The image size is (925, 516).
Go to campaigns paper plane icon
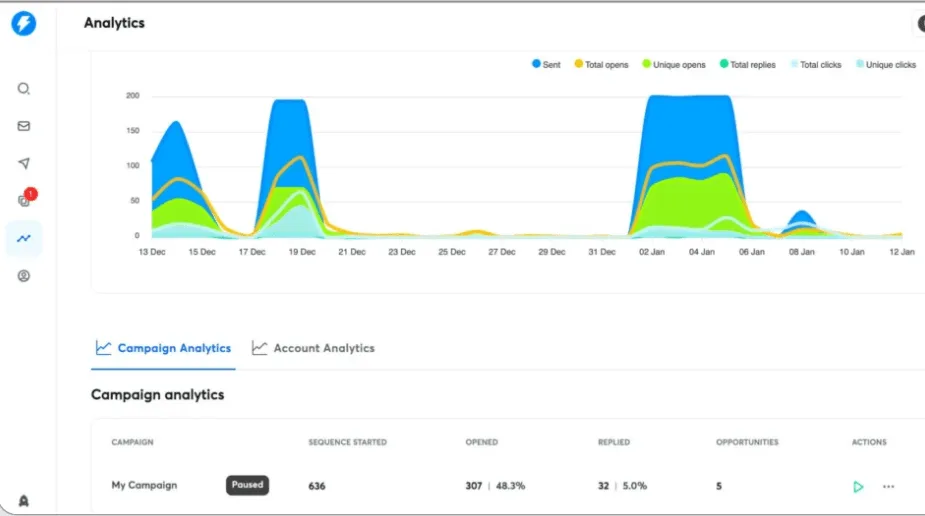(x=24, y=163)
